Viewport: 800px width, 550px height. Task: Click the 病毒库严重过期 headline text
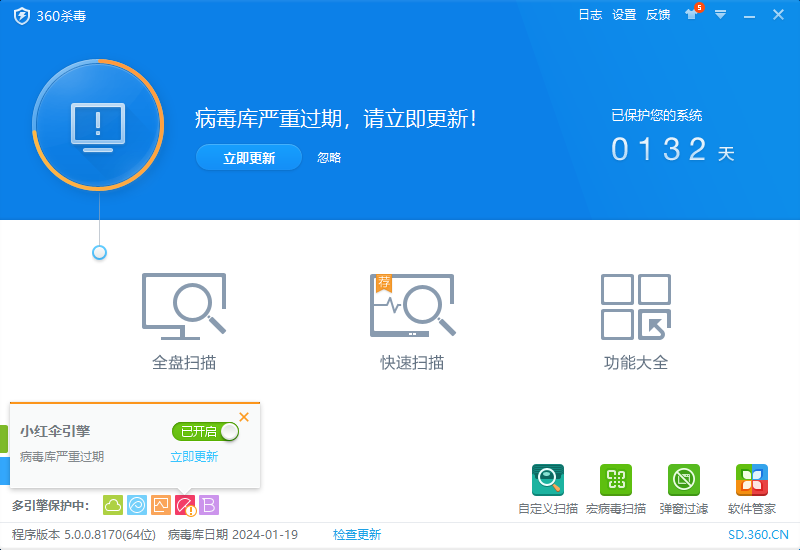335,119
